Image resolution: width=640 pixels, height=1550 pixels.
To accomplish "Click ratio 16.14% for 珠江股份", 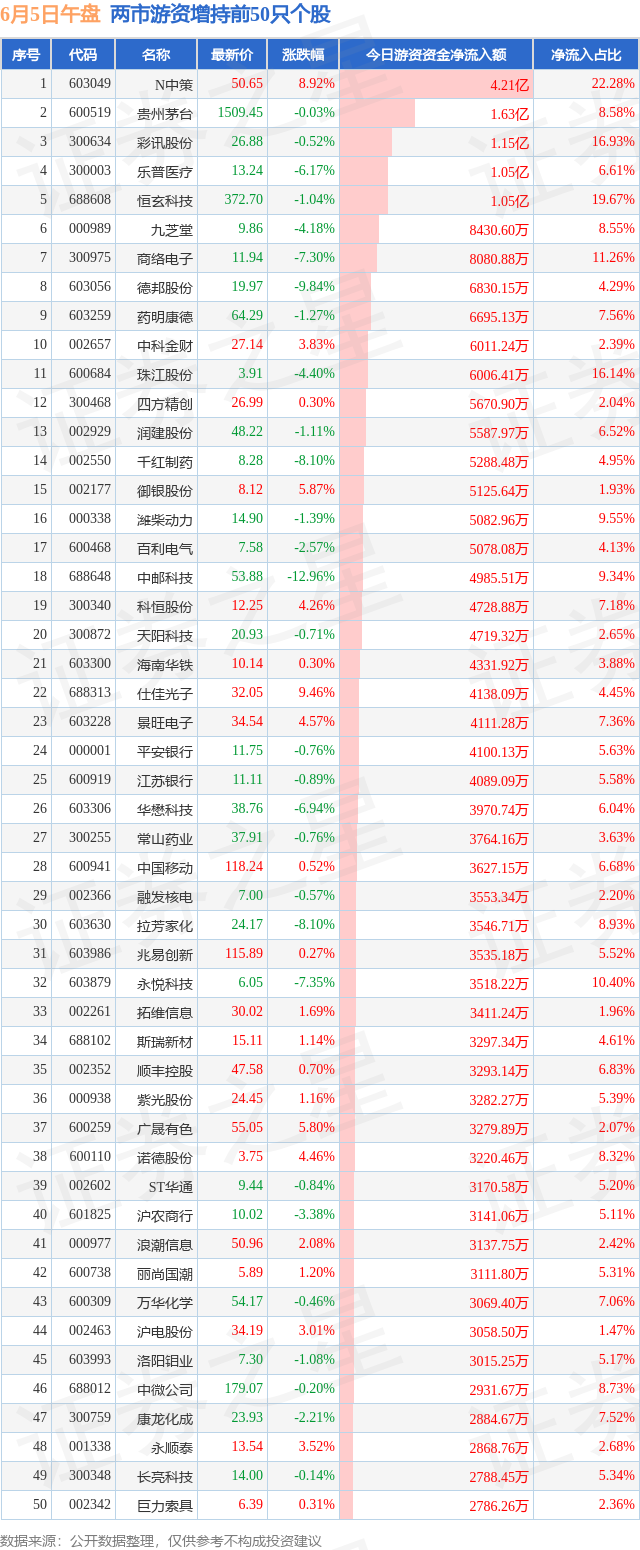I will pyautogui.click(x=613, y=374).
